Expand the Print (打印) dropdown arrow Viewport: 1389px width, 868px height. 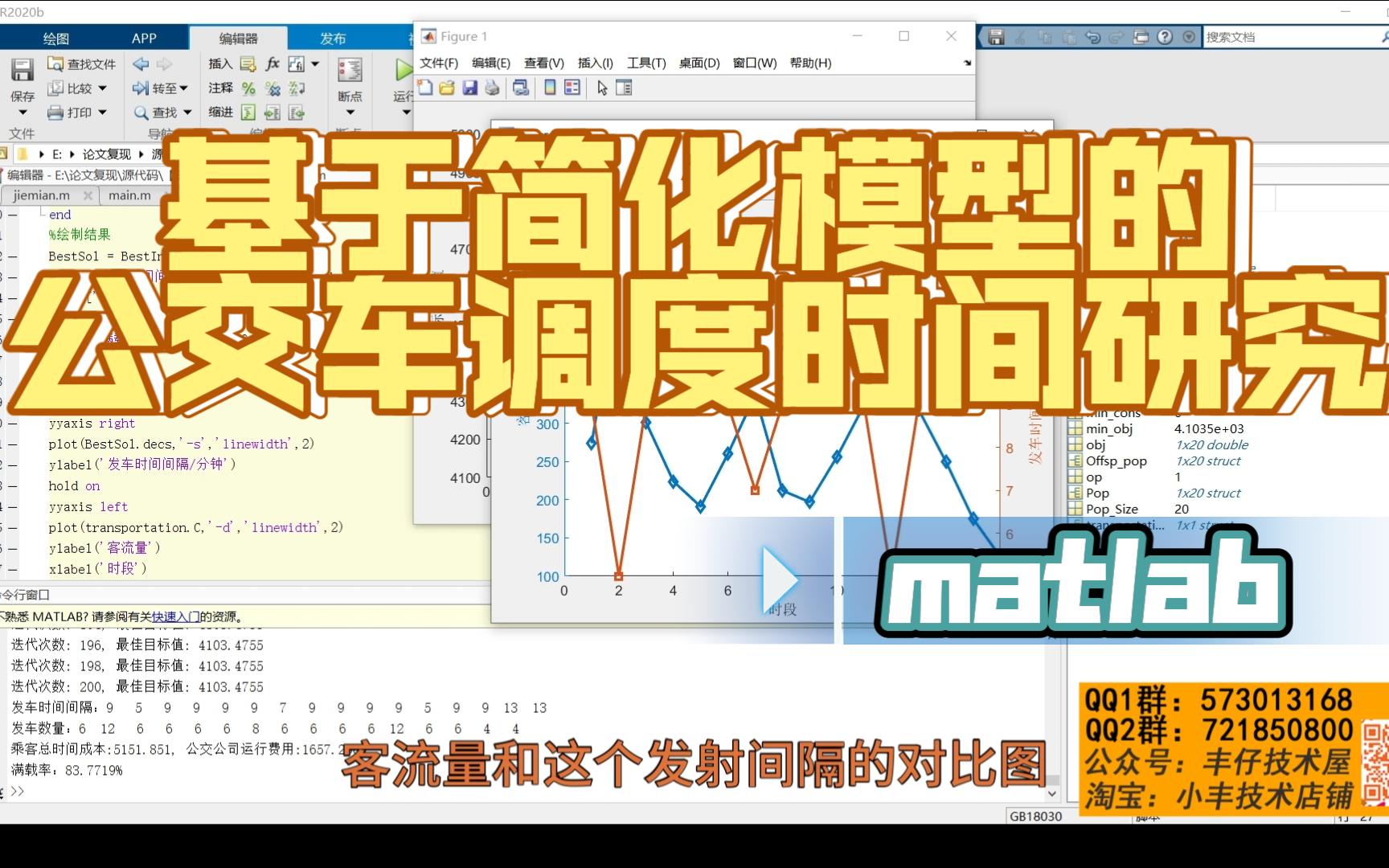[102, 113]
